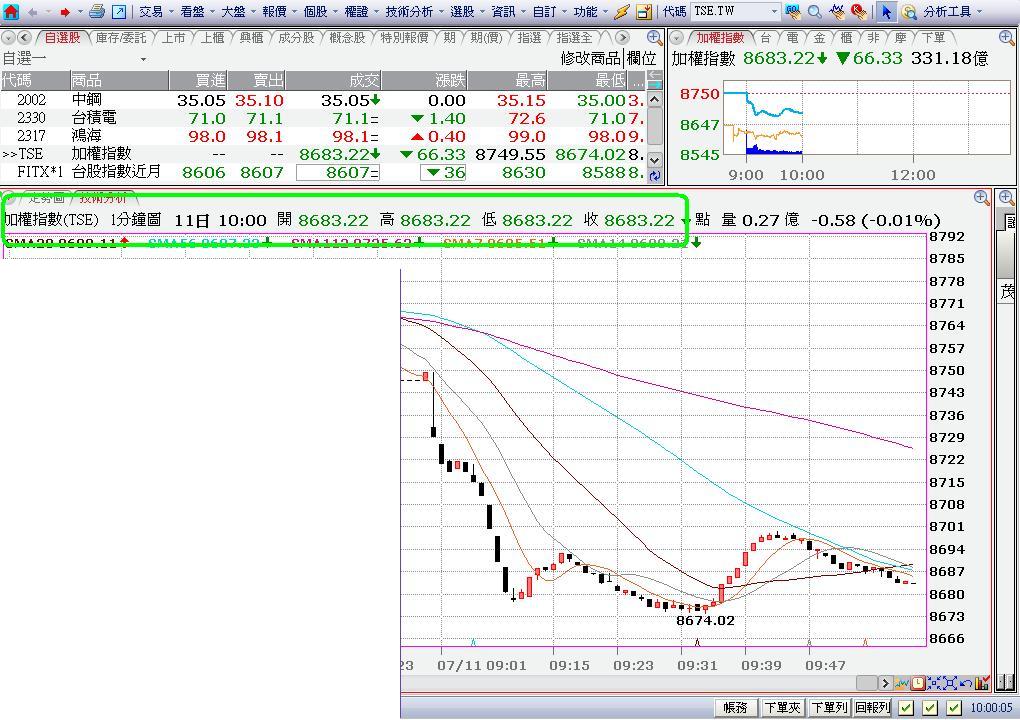Open the index panel tab list arrow
1020x720 pixels.
(677, 38)
